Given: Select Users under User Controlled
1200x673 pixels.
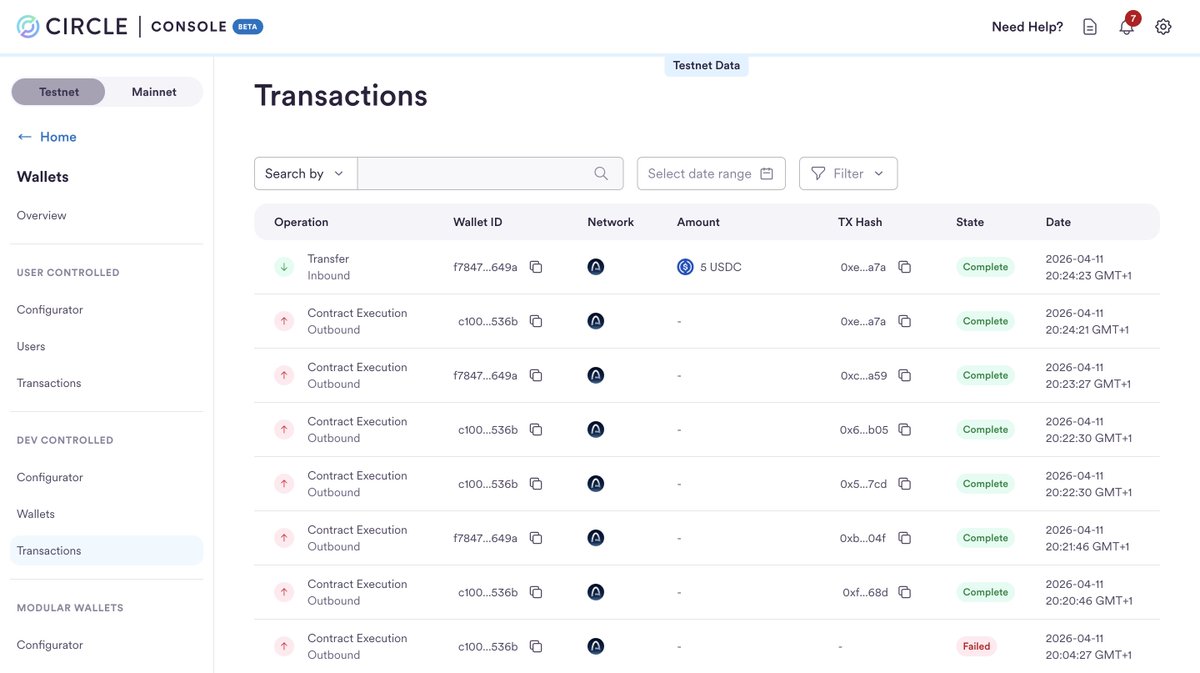Looking at the screenshot, I should coord(30,344).
